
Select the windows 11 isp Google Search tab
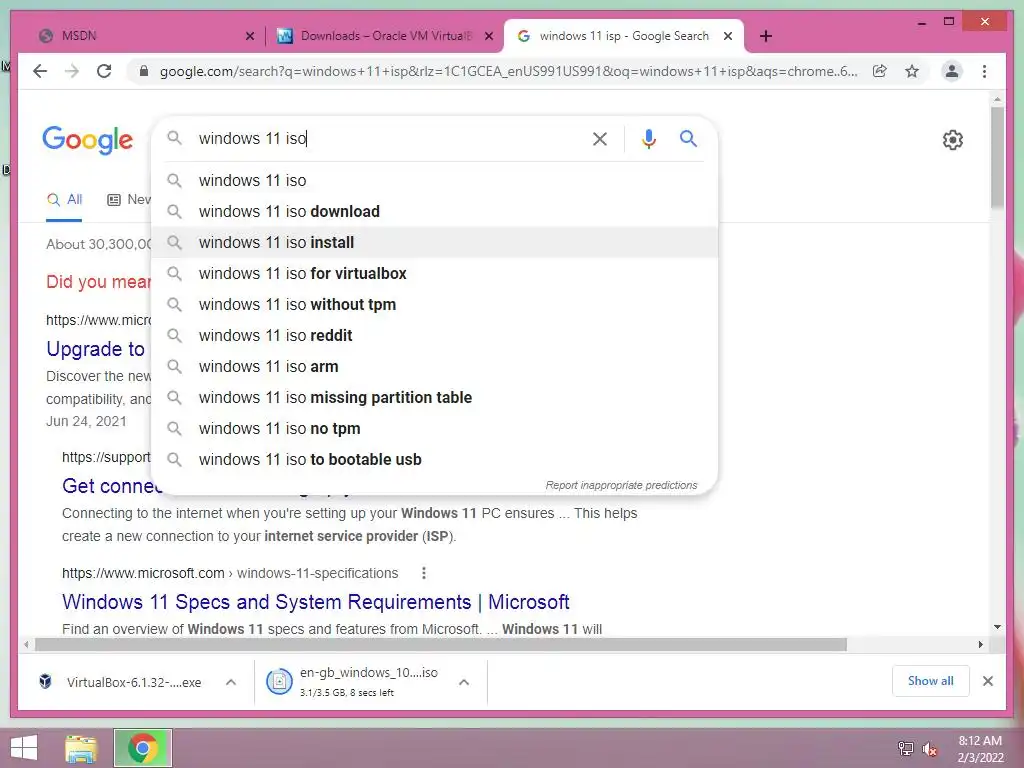pos(624,36)
